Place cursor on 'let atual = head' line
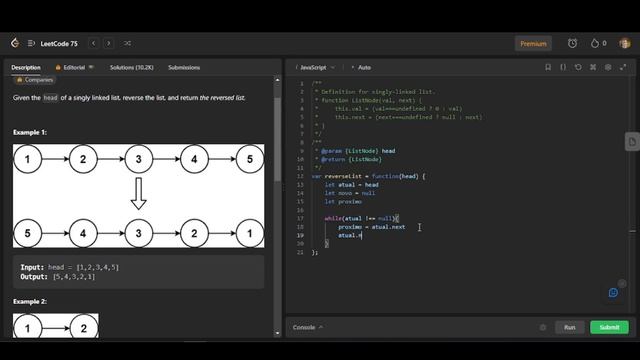The height and width of the screenshot is (360, 640). (x=351, y=185)
